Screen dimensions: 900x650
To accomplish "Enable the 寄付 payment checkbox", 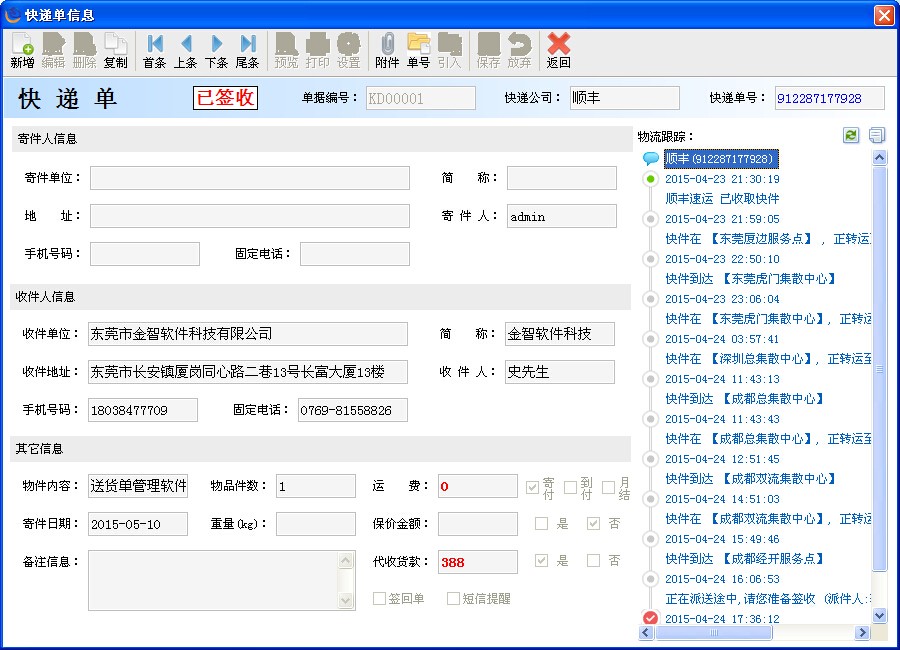I will coord(534,487).
